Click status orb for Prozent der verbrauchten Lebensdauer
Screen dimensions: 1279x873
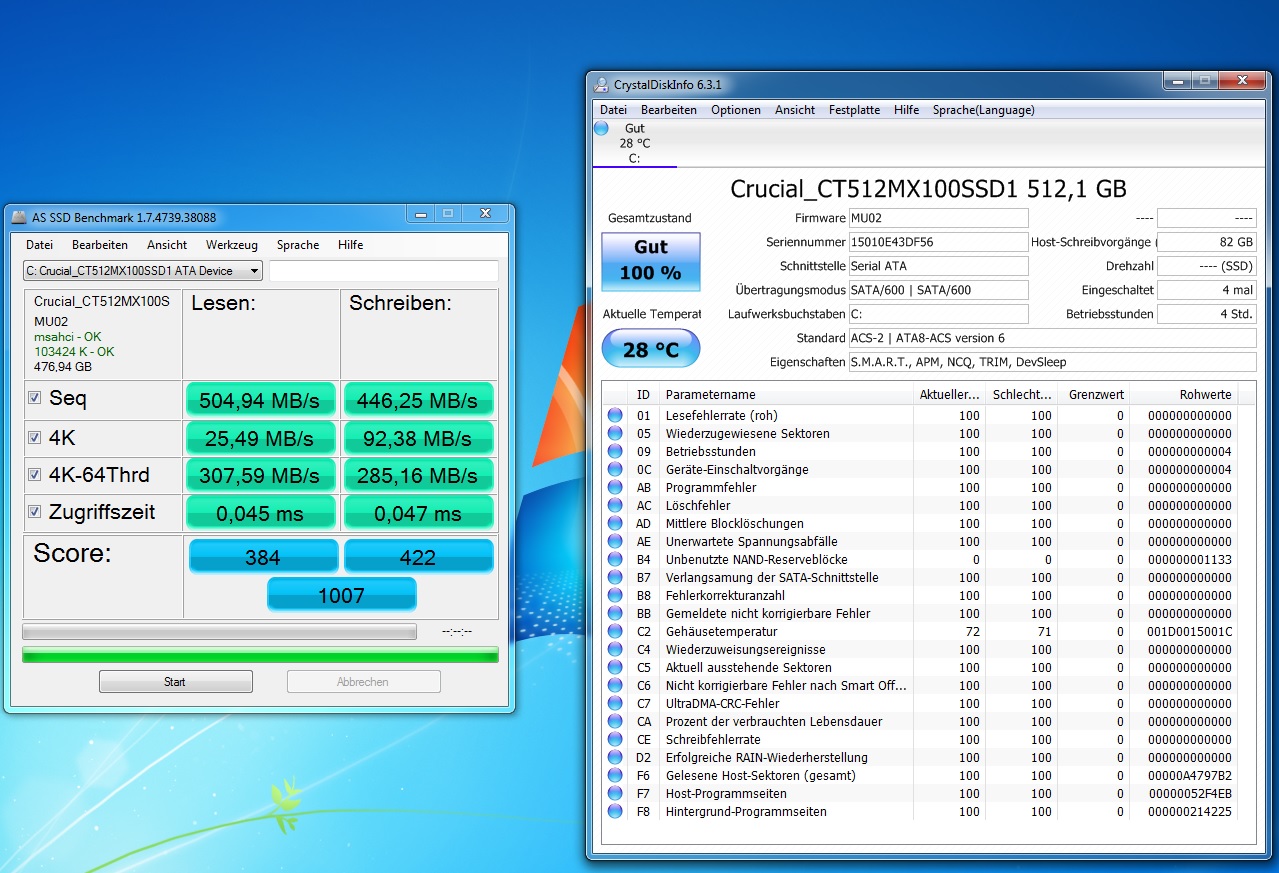tap(615, 721)
